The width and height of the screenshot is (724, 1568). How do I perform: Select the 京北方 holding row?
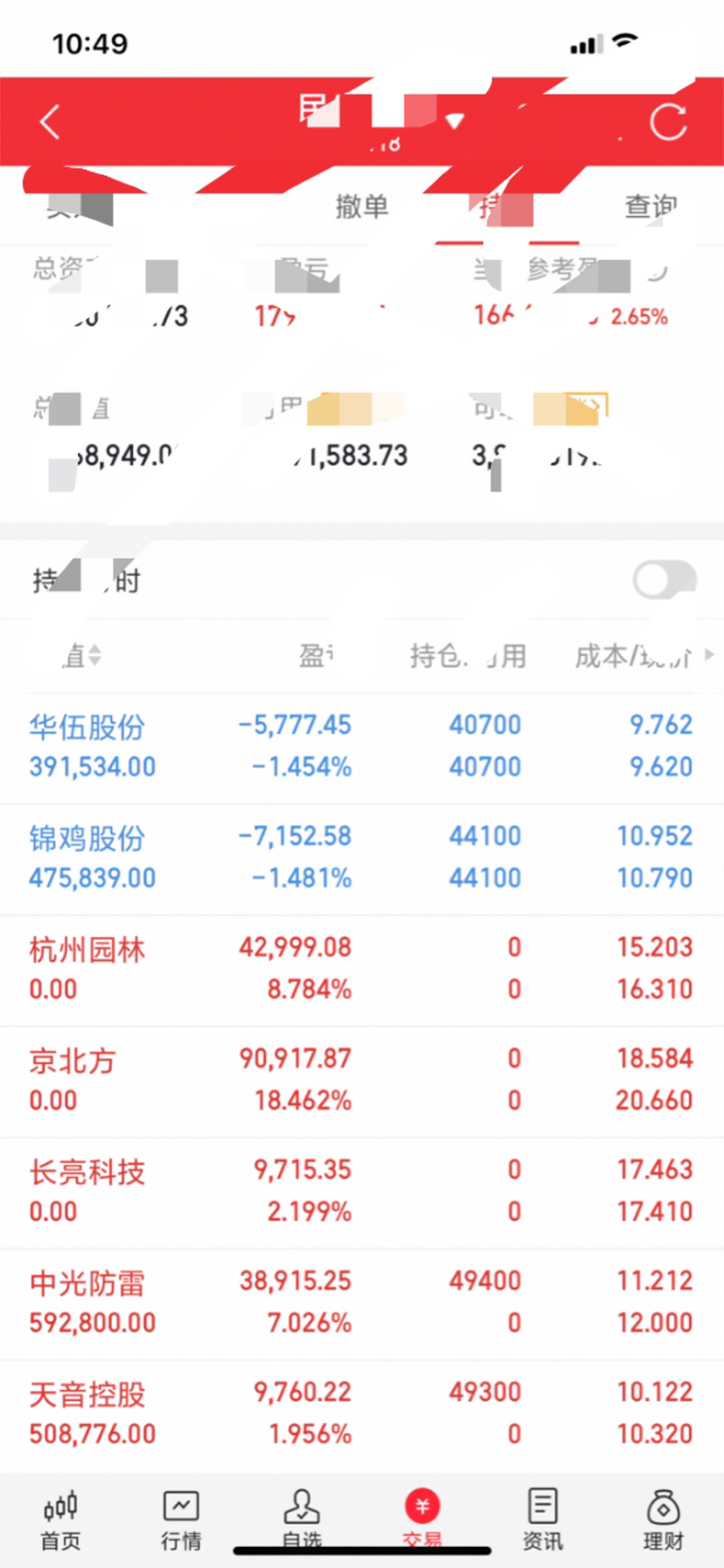(362, 1081)
